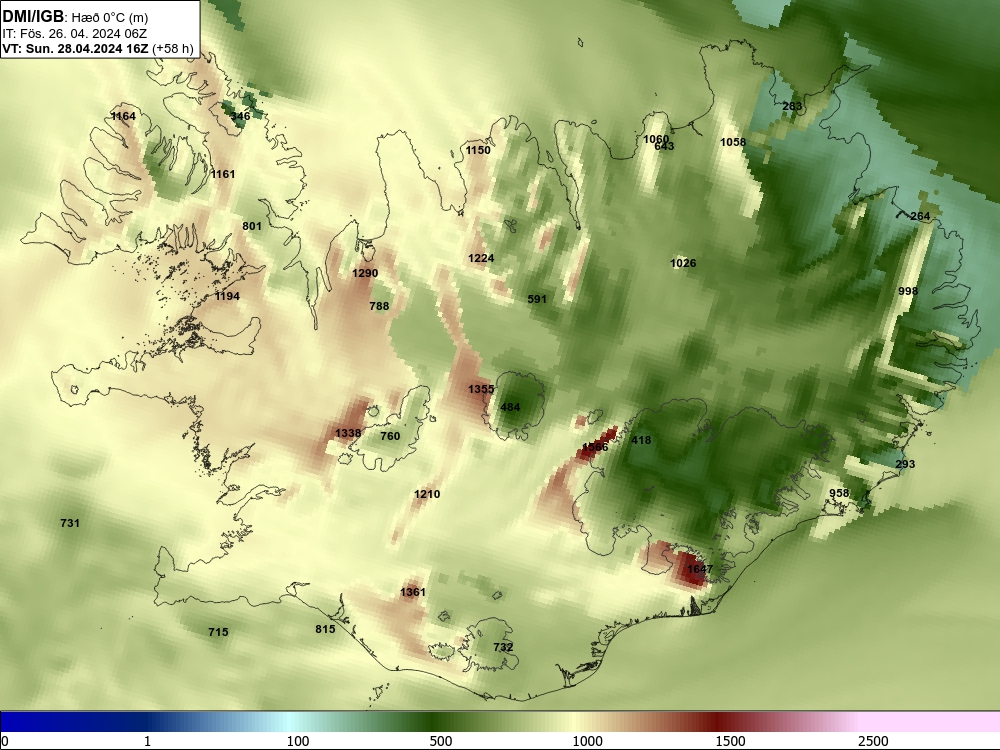The width and height of the screenshot is (1000, 750).
Task: Click the 998 height label
Action: (x=908, y=291)
